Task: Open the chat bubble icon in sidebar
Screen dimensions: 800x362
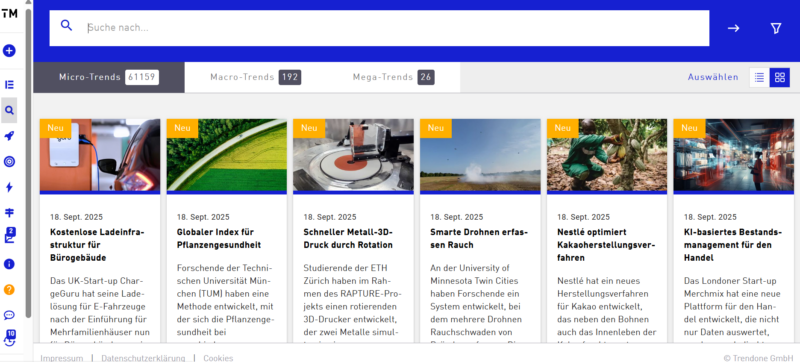Action: (x=9, y=315)
